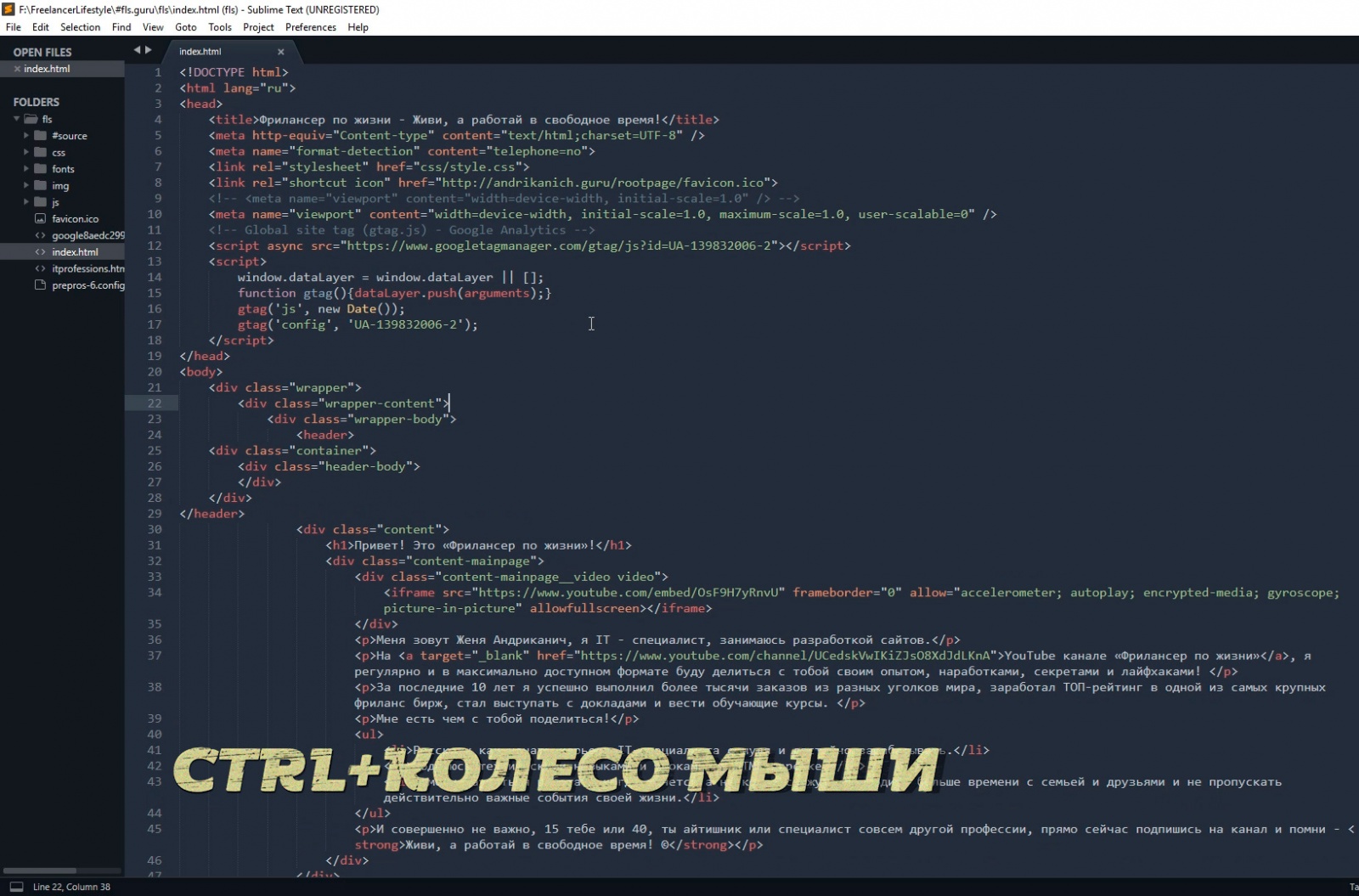
Task: Click the index.html code icon in Folders
Action: (40, 252)
